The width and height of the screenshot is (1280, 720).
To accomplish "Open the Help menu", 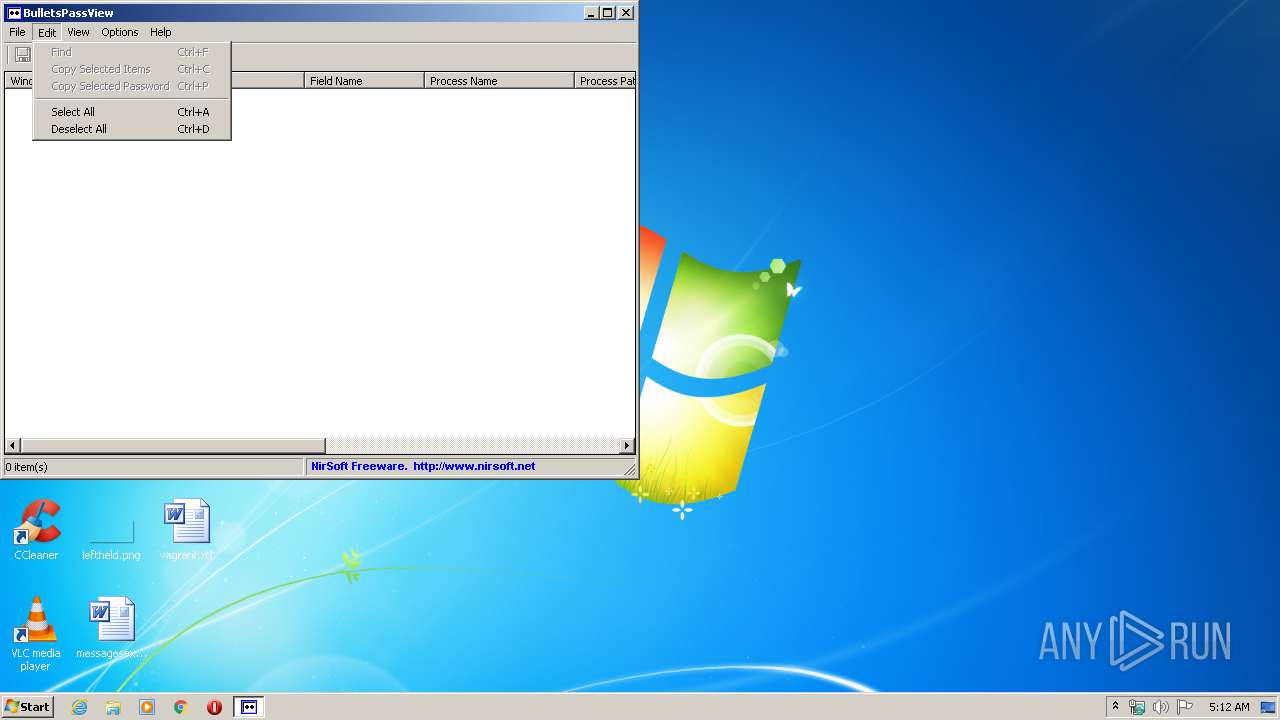I will pos(161,32).
